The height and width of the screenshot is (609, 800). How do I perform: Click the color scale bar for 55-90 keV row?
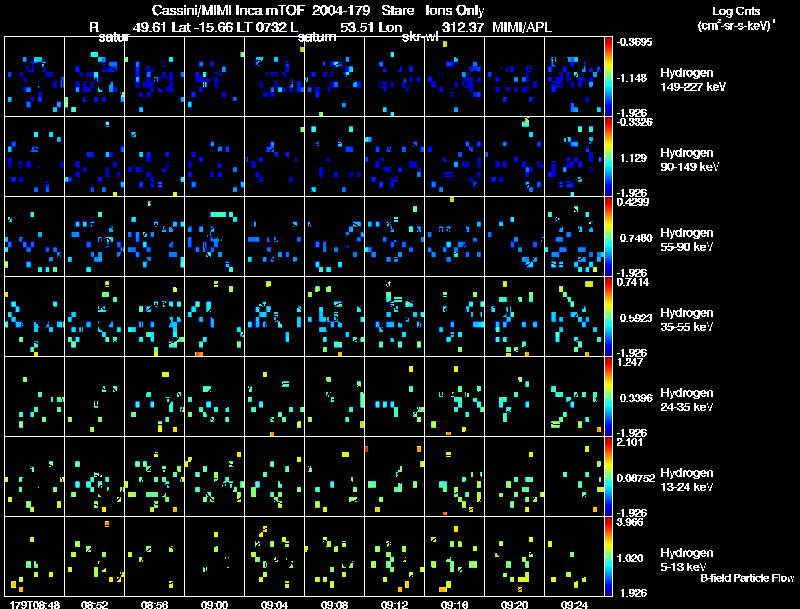click(608, 237)
